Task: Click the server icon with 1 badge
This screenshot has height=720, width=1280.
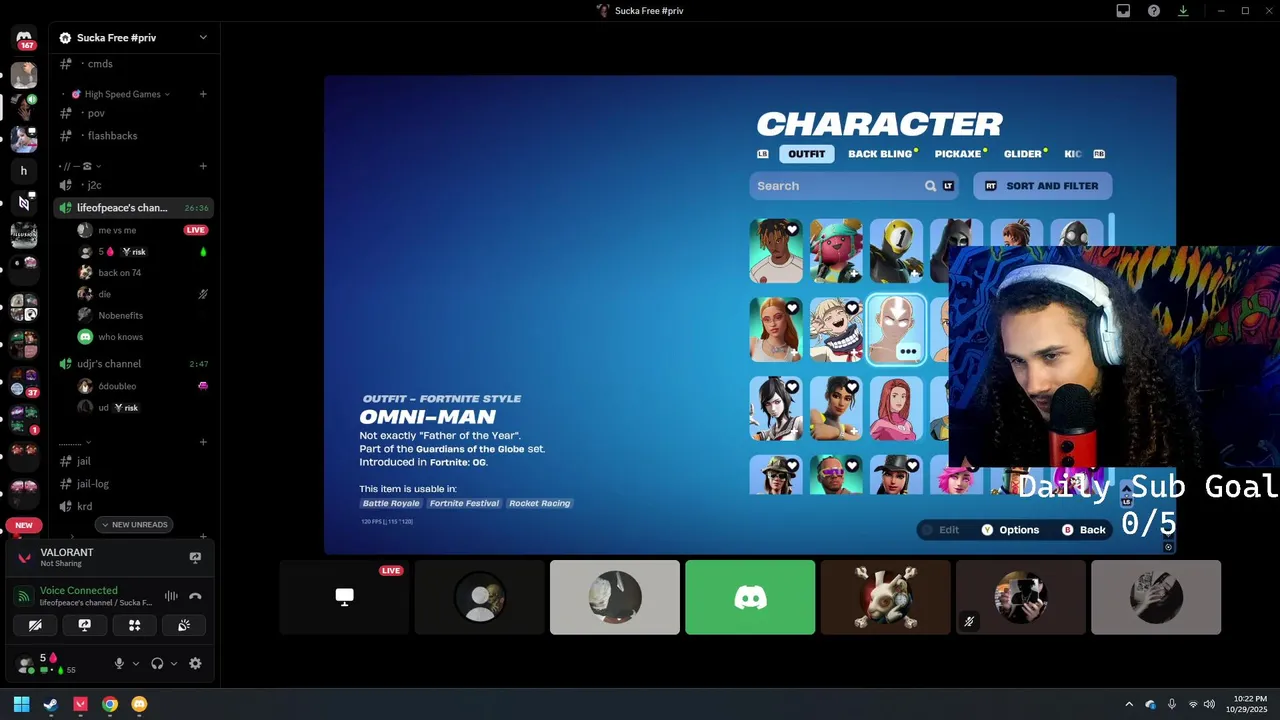Action: click(x=24, y=420)
